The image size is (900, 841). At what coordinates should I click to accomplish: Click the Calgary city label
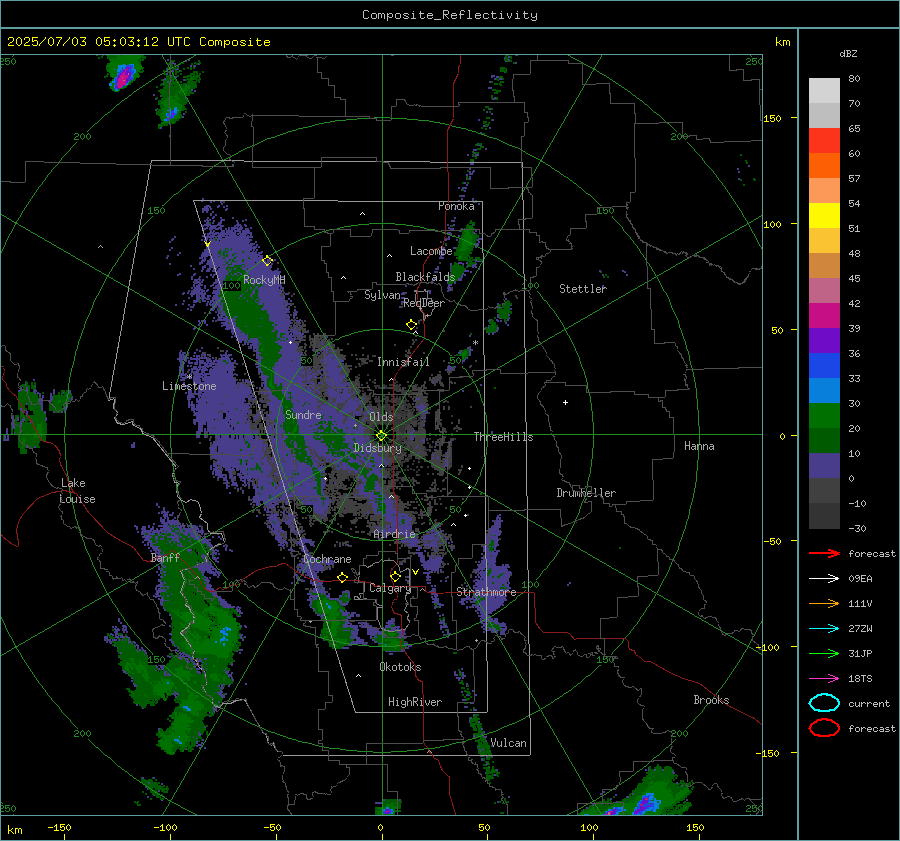[x=390, y=588]
